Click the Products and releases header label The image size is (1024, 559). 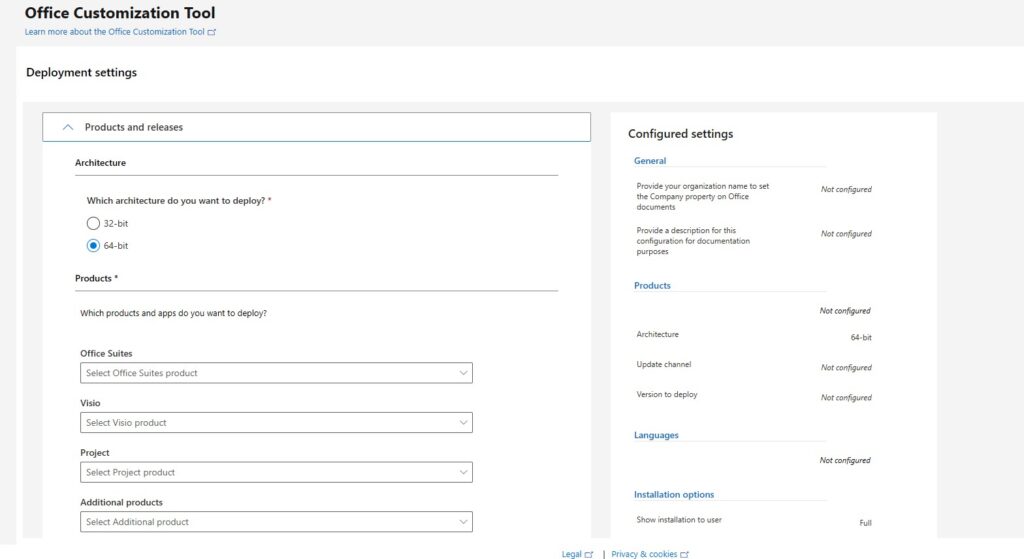click(134, 127)
